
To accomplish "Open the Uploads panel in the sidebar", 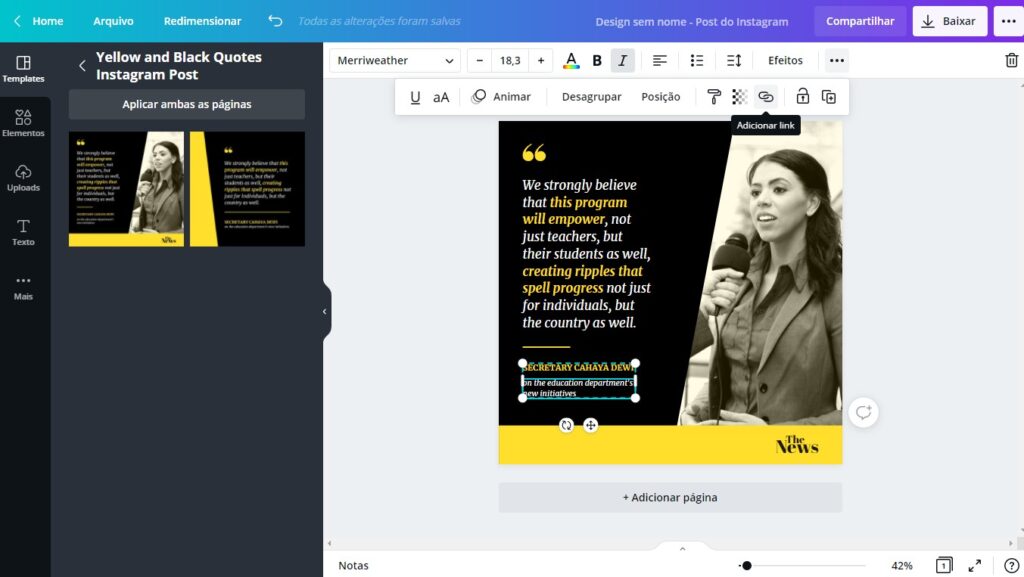I will (23, 178).
